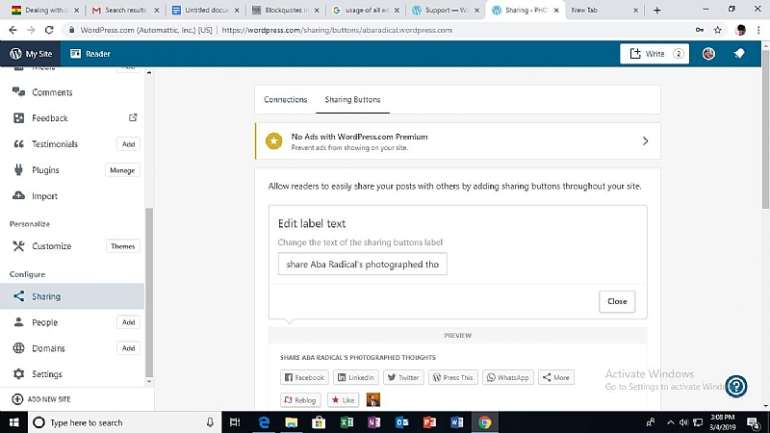This screenshot has width=770, height=433.
Task: Click Add button next to Domains
Action: coord(128,348)
